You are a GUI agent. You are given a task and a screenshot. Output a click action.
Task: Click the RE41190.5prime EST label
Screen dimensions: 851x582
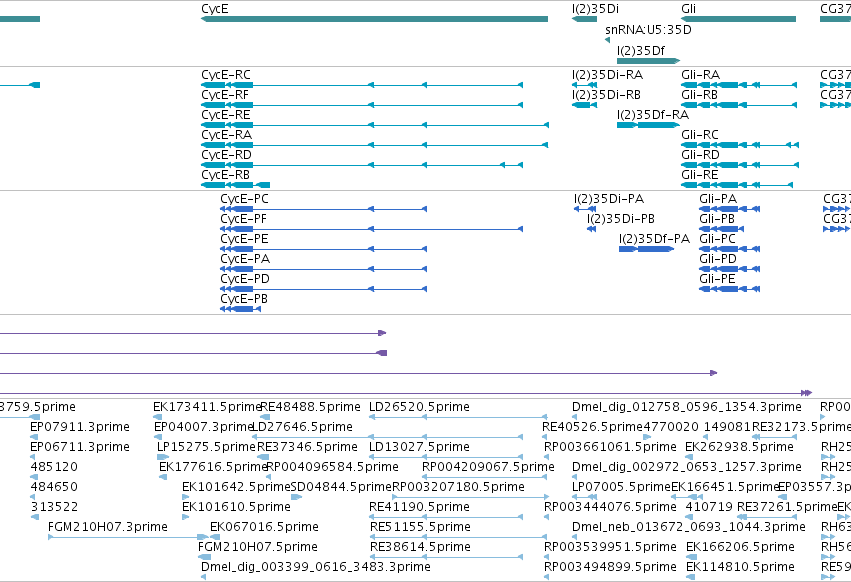tap(420, 508)
